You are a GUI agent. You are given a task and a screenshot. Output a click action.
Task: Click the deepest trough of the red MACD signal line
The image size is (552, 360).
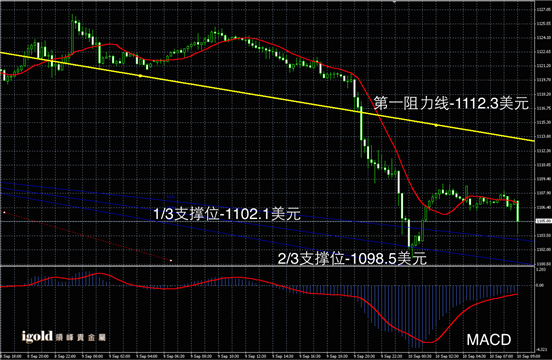428,342
